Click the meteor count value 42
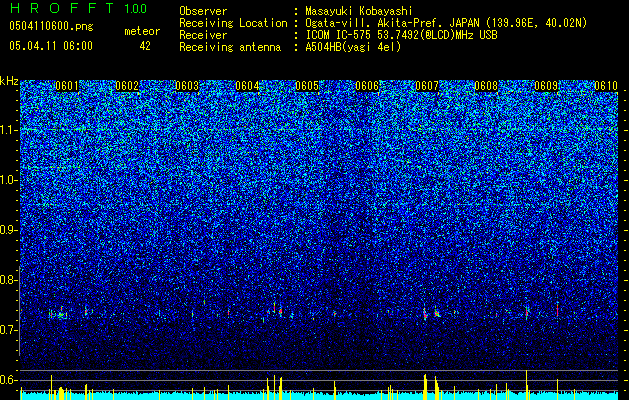This screenshot has width=629, height=400. tap(145, 46)
